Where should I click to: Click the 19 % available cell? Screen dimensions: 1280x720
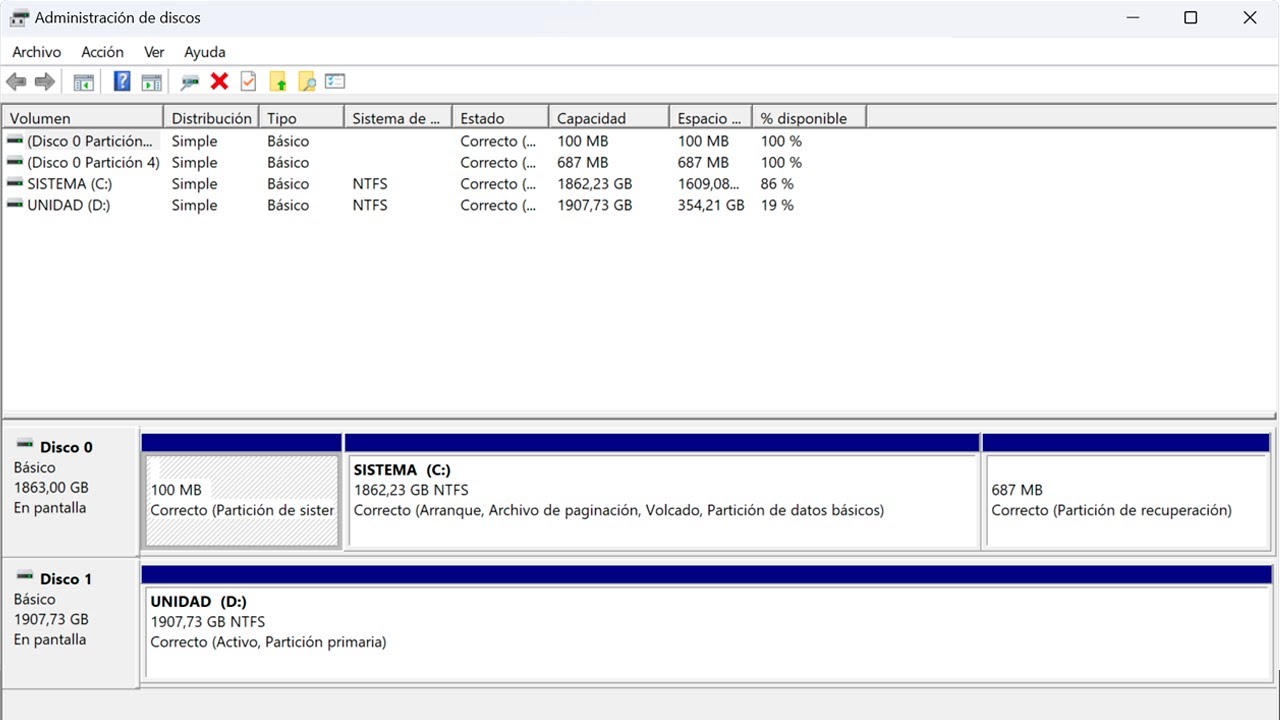(777, 205)
